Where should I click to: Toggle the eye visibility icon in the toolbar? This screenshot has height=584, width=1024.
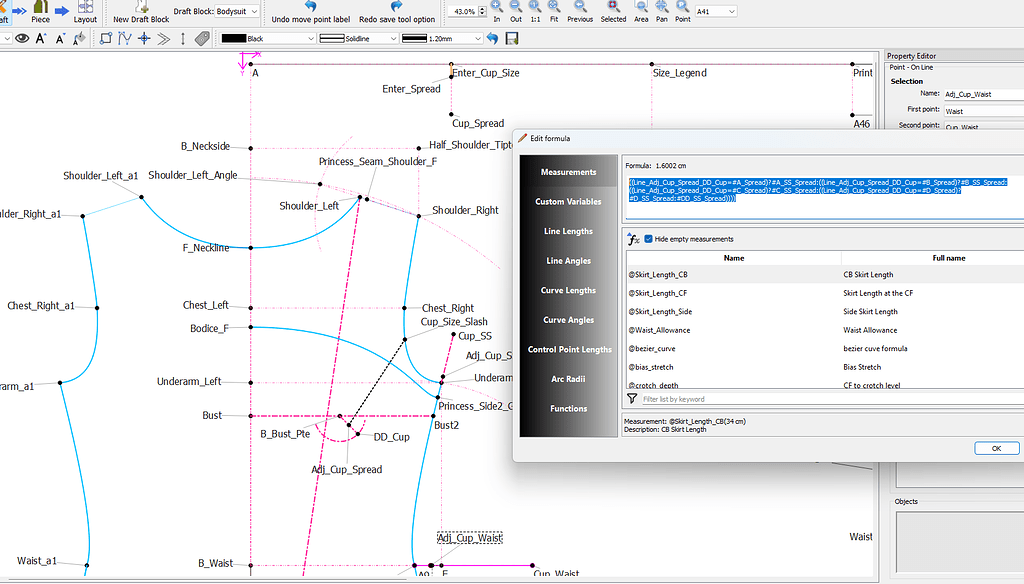(21, 38)
